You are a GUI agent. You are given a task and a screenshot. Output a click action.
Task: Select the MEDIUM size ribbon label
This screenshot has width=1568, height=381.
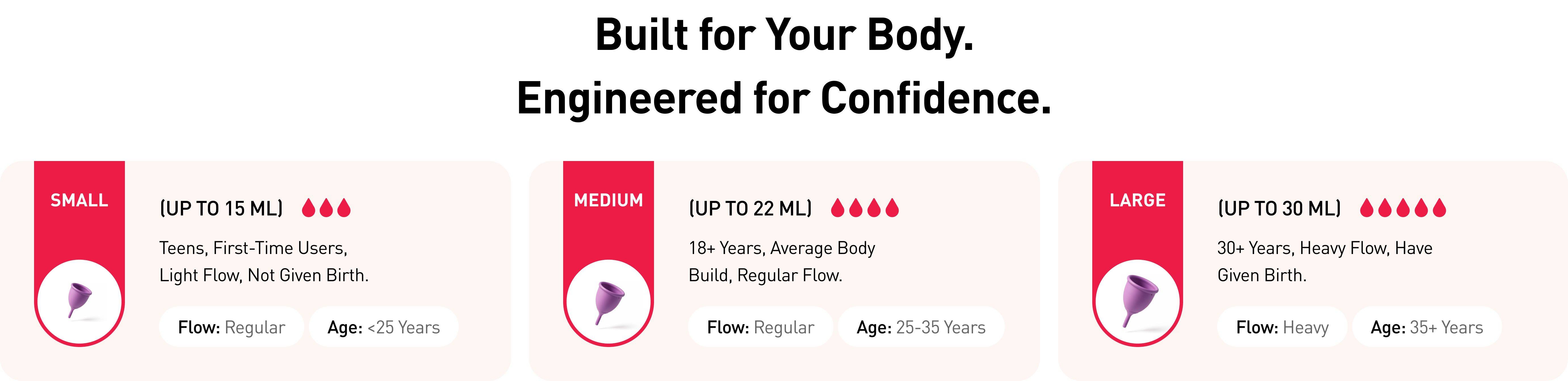click(608, 200)
